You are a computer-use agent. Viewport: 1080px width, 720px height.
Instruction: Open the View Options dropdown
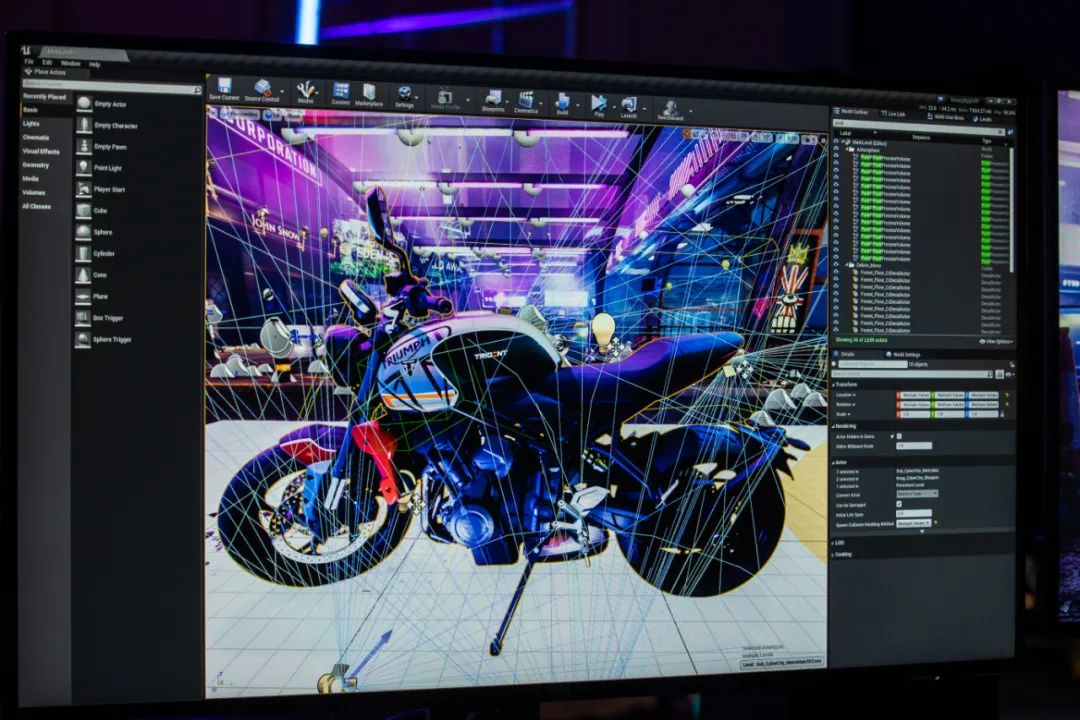click(x=995, y=342)
